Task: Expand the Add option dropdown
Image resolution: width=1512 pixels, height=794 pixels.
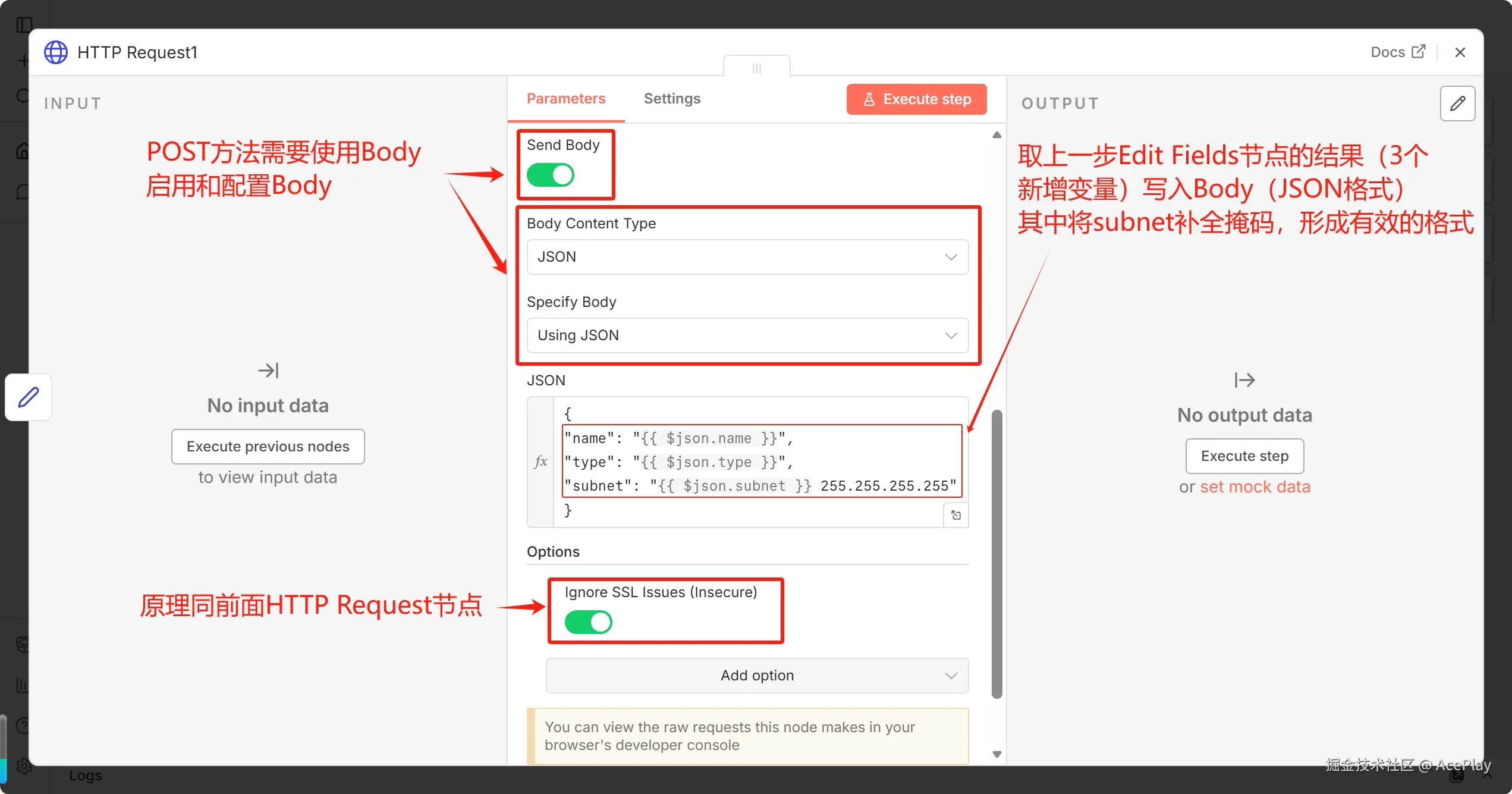Action: [x=756, y=675]
